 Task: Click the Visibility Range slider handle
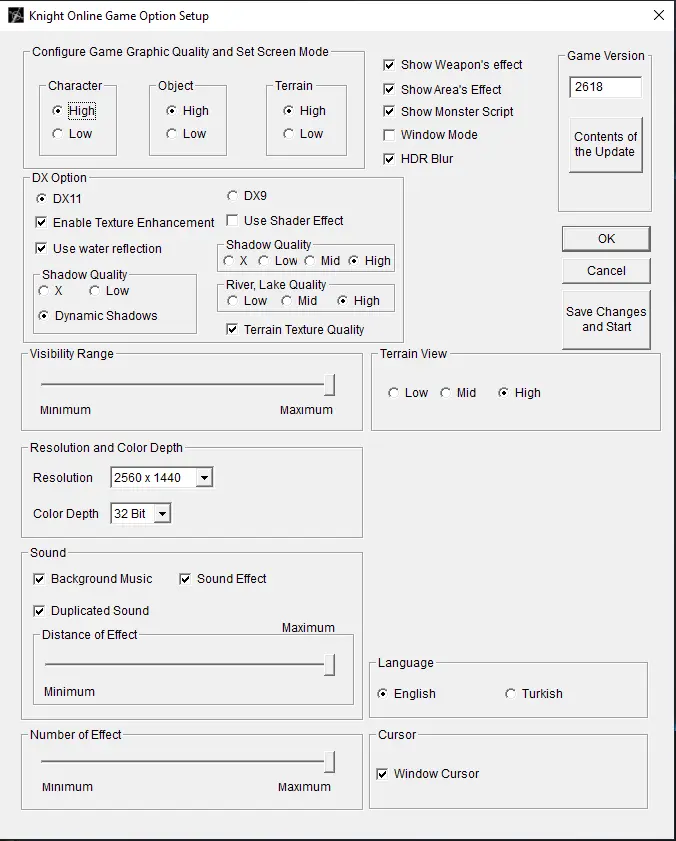(330, 385)
